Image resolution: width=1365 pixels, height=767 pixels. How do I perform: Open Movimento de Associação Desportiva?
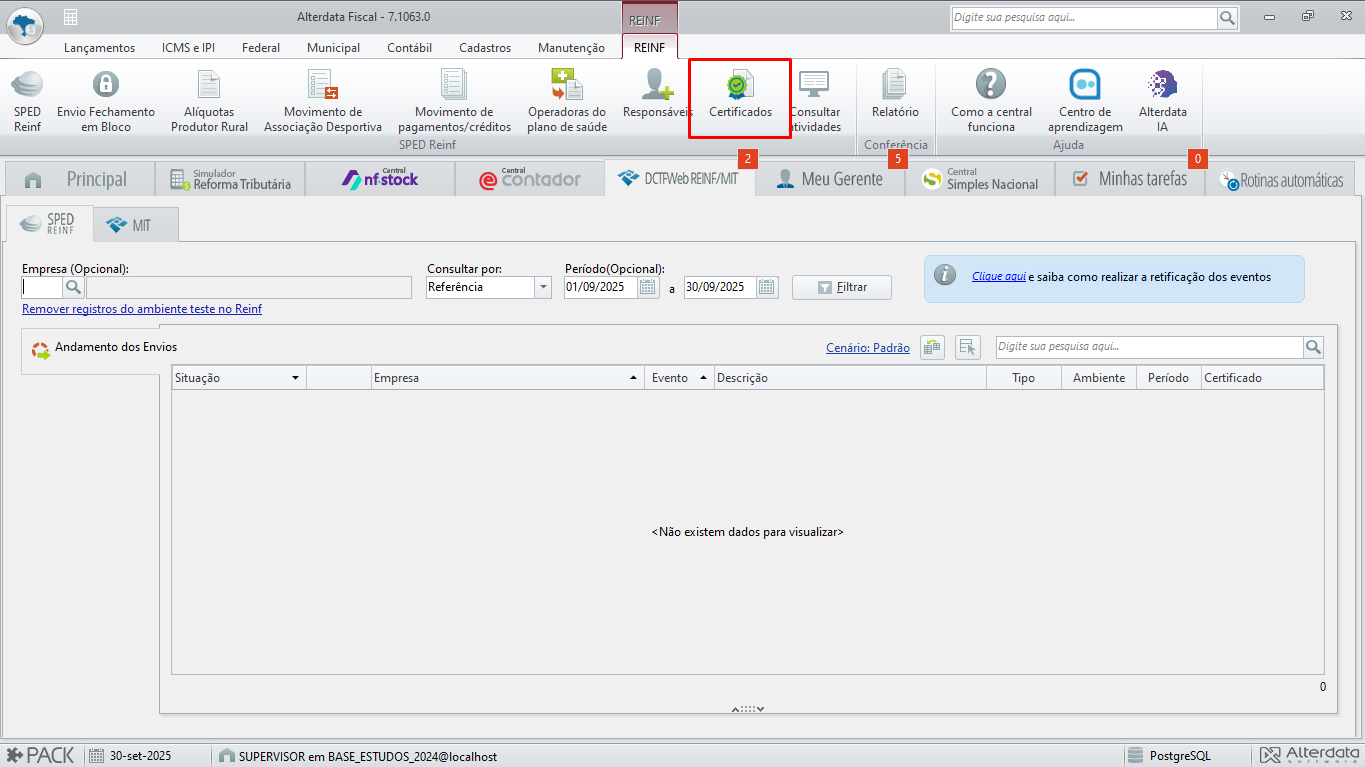323,100
